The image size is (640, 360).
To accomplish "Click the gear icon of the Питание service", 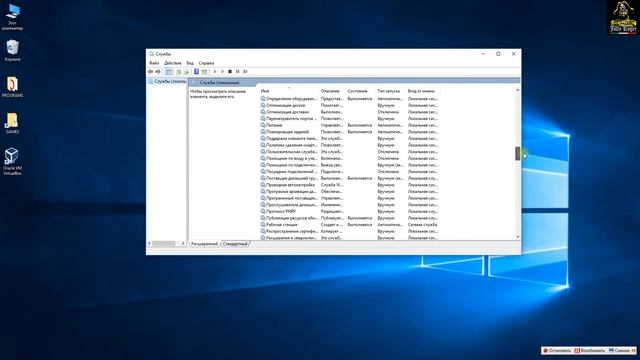I will 263,125.
